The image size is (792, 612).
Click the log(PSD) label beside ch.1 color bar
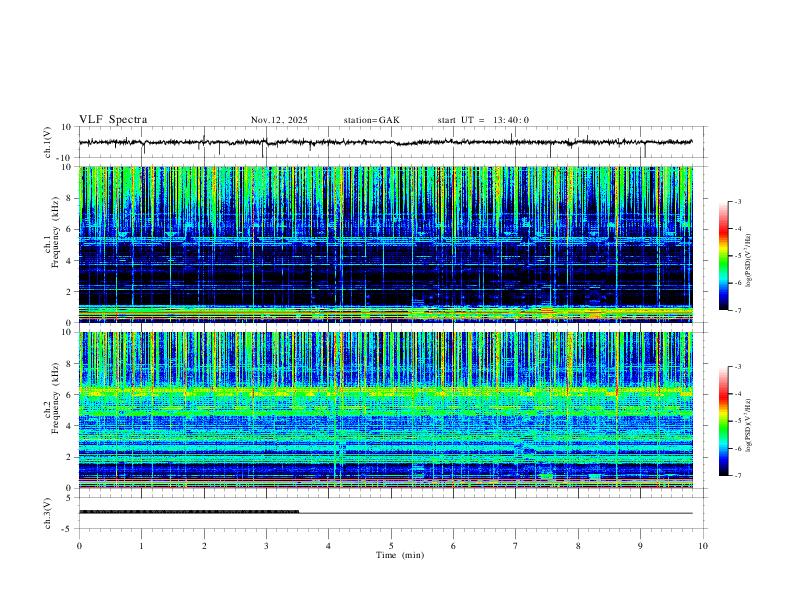tap(749, 261)
